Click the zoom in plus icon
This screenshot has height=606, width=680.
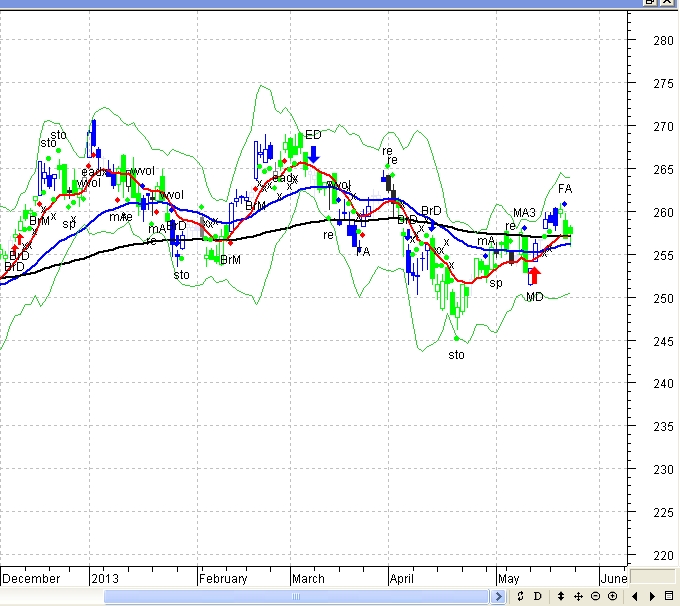point(612,596)
